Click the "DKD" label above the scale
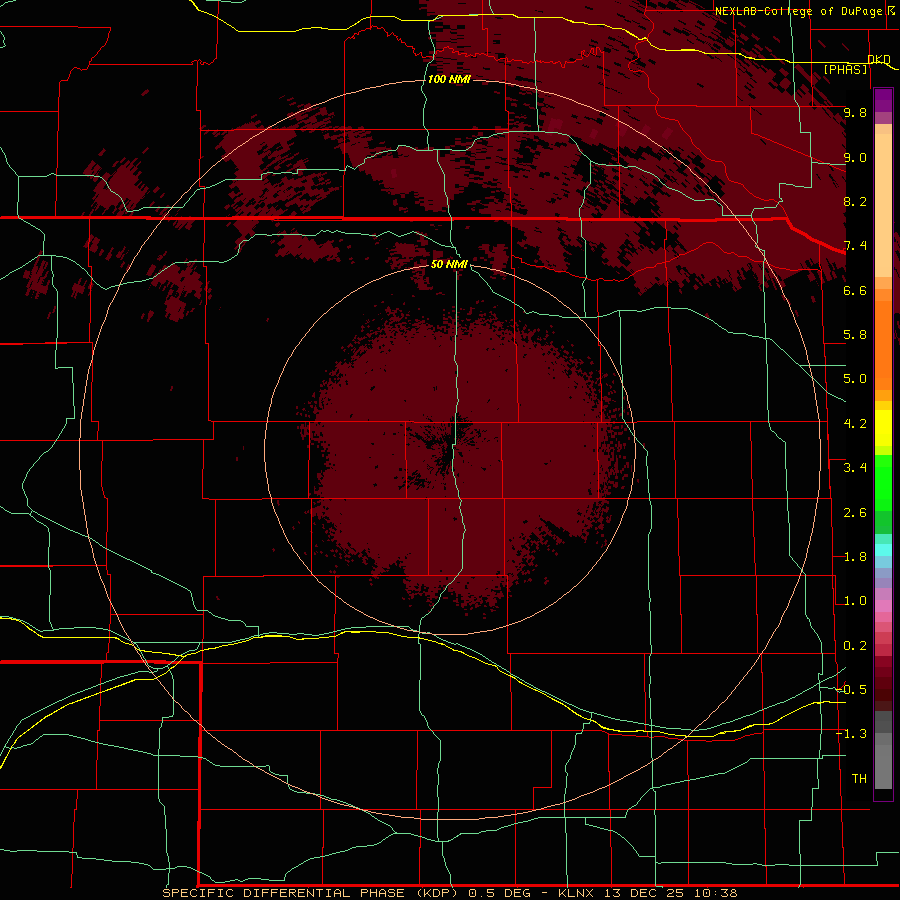Viewport: 900px width, 900px height. (x=879, y=59)
